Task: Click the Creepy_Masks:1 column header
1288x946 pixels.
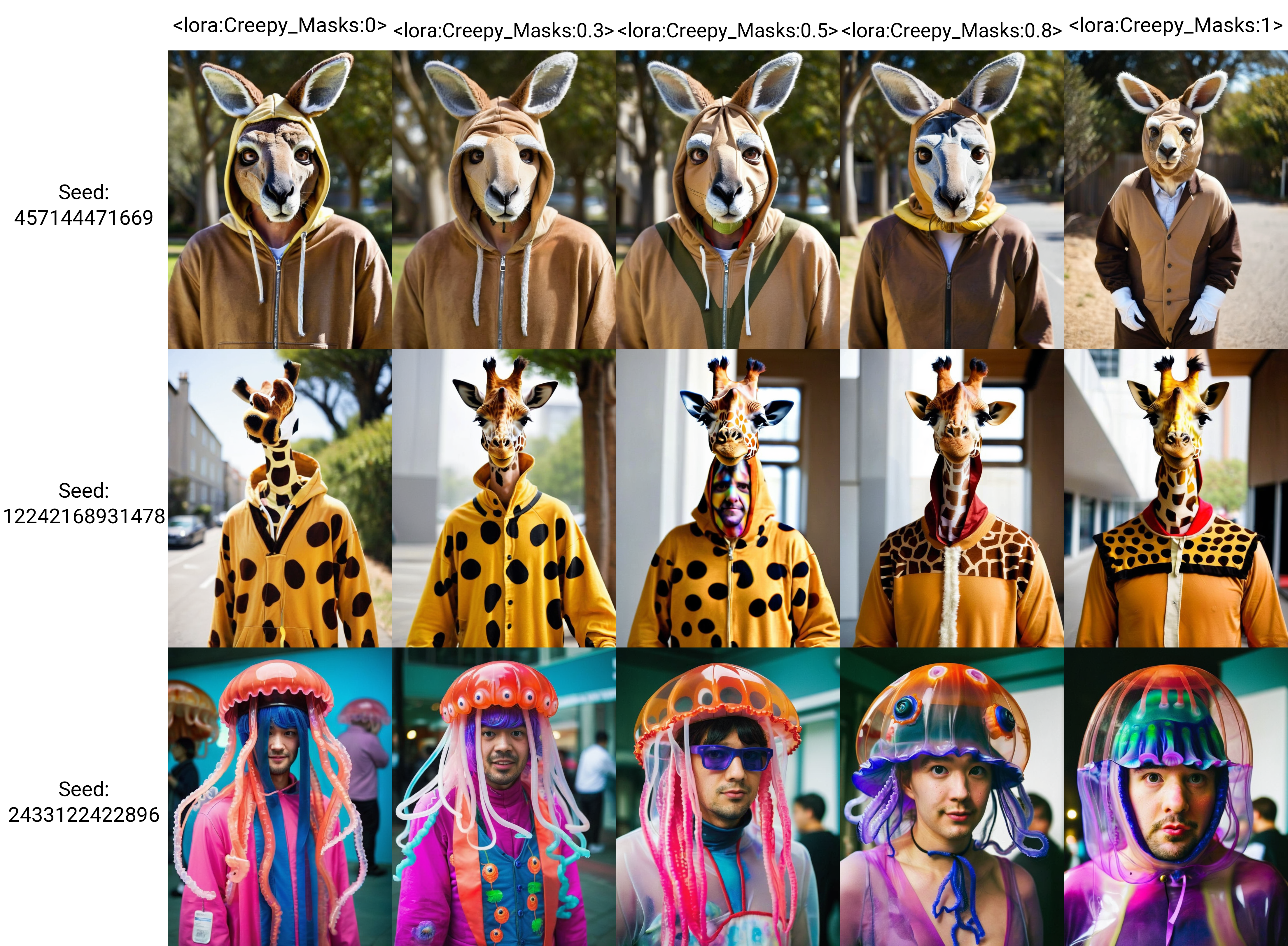Action: point(1176,26)
